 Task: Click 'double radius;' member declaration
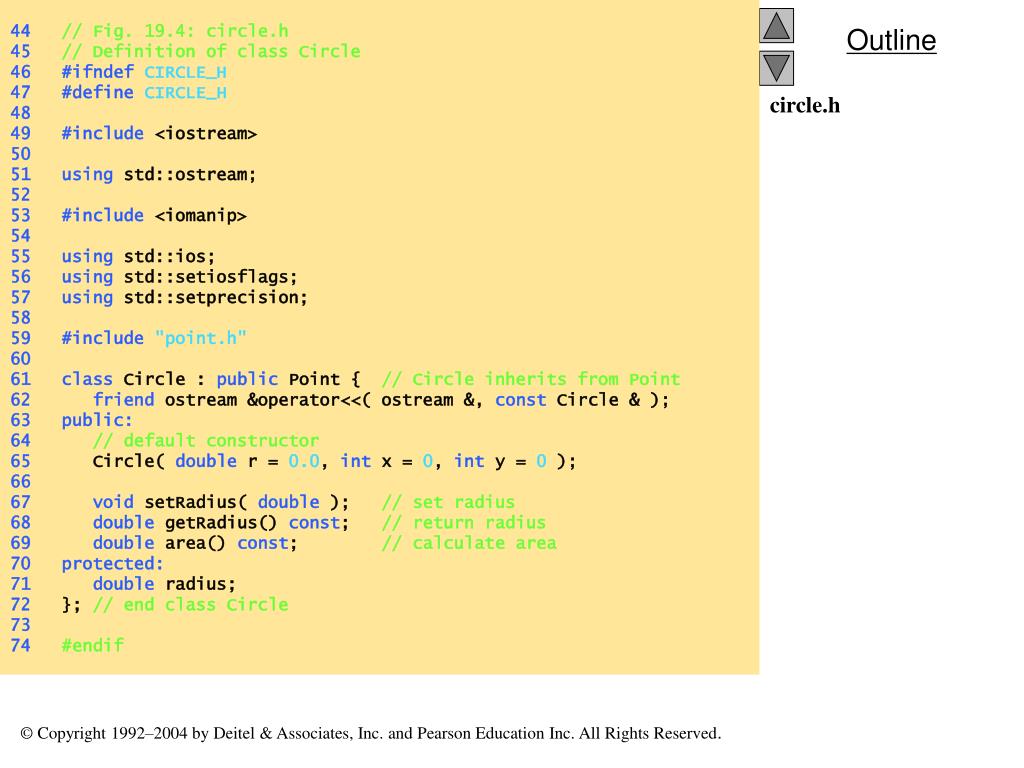pos(164,584)
